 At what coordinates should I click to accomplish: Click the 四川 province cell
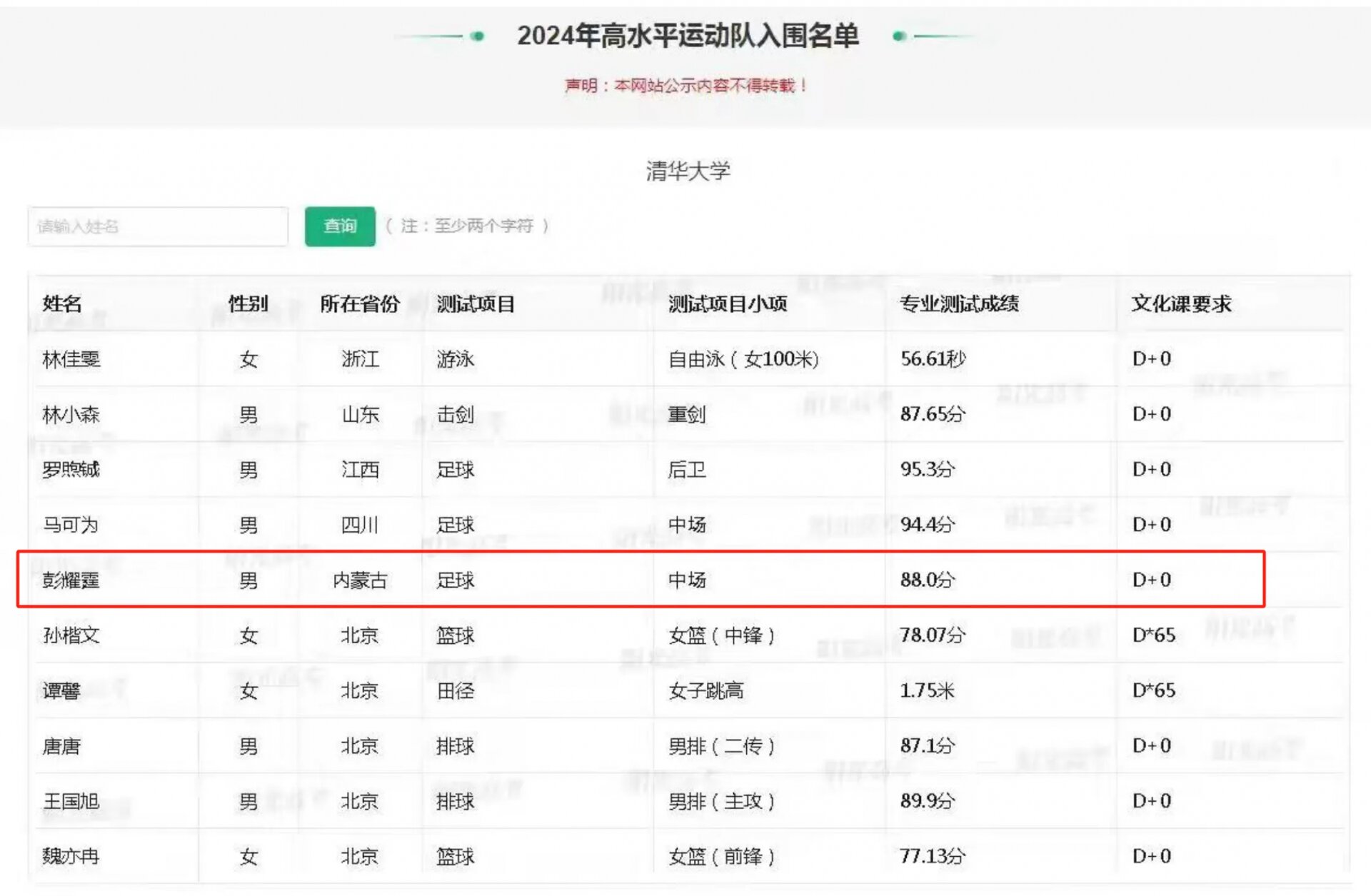point(360,525)
